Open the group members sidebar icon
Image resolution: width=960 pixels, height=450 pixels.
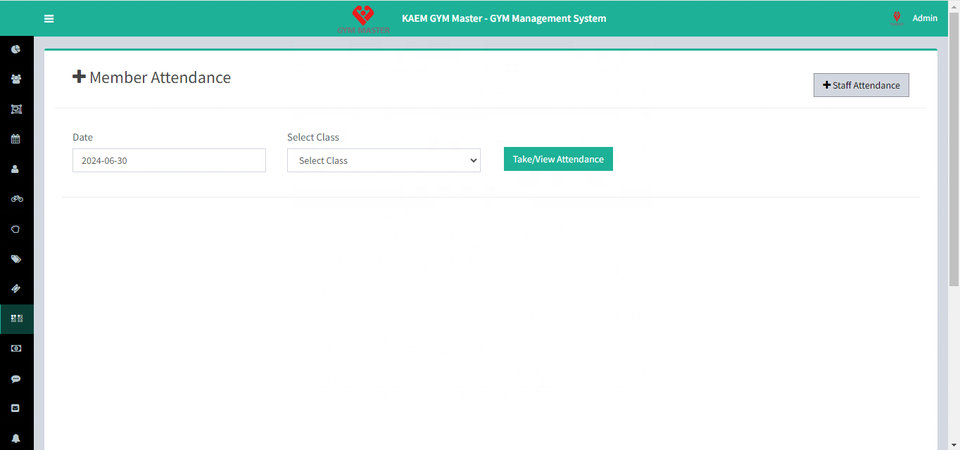click(x=16, y=79)
